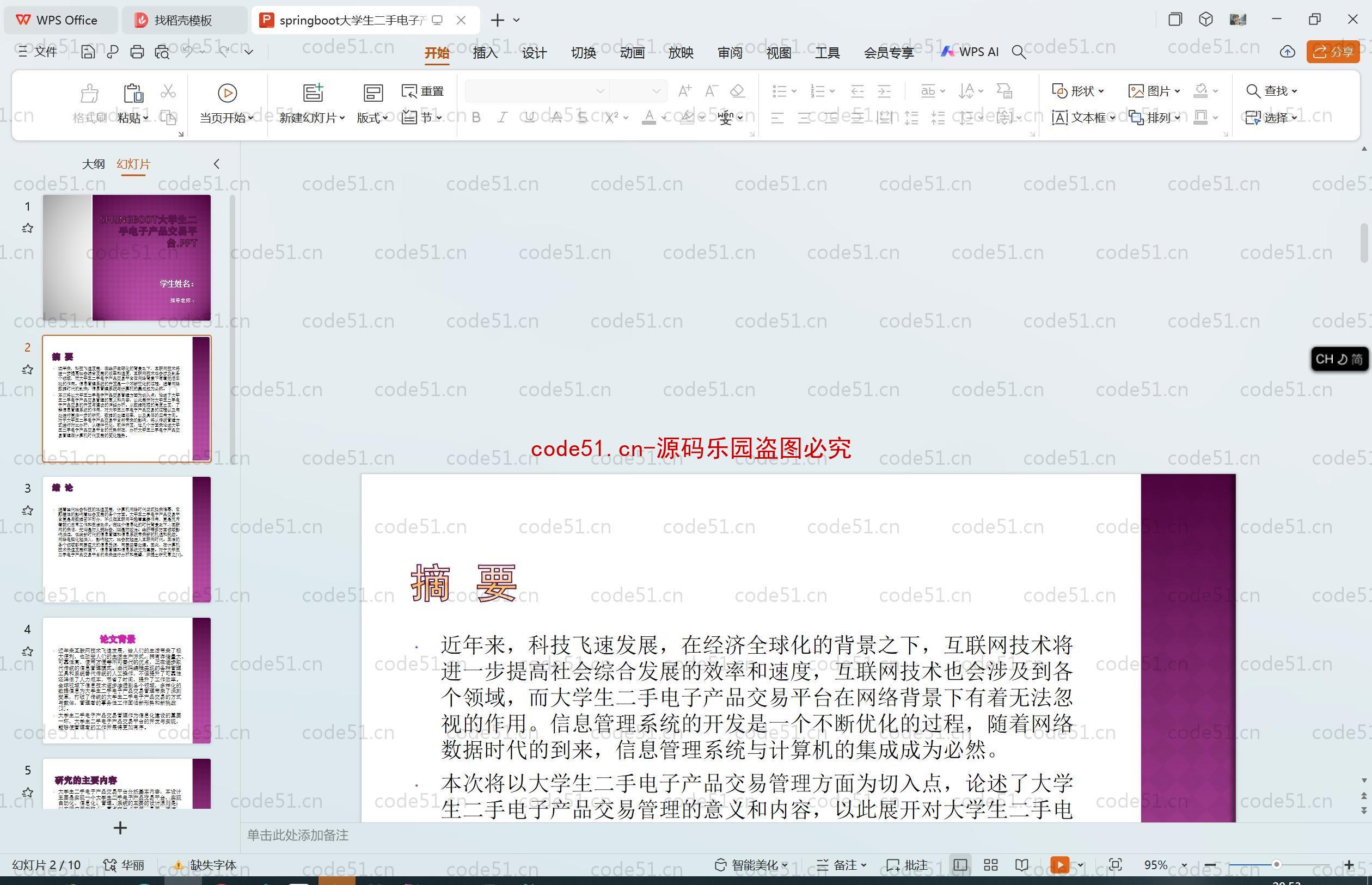The height and width of the screenshot is (885, 1372).
Task: Increase font size with A+ icon
Action: point(684,91)
